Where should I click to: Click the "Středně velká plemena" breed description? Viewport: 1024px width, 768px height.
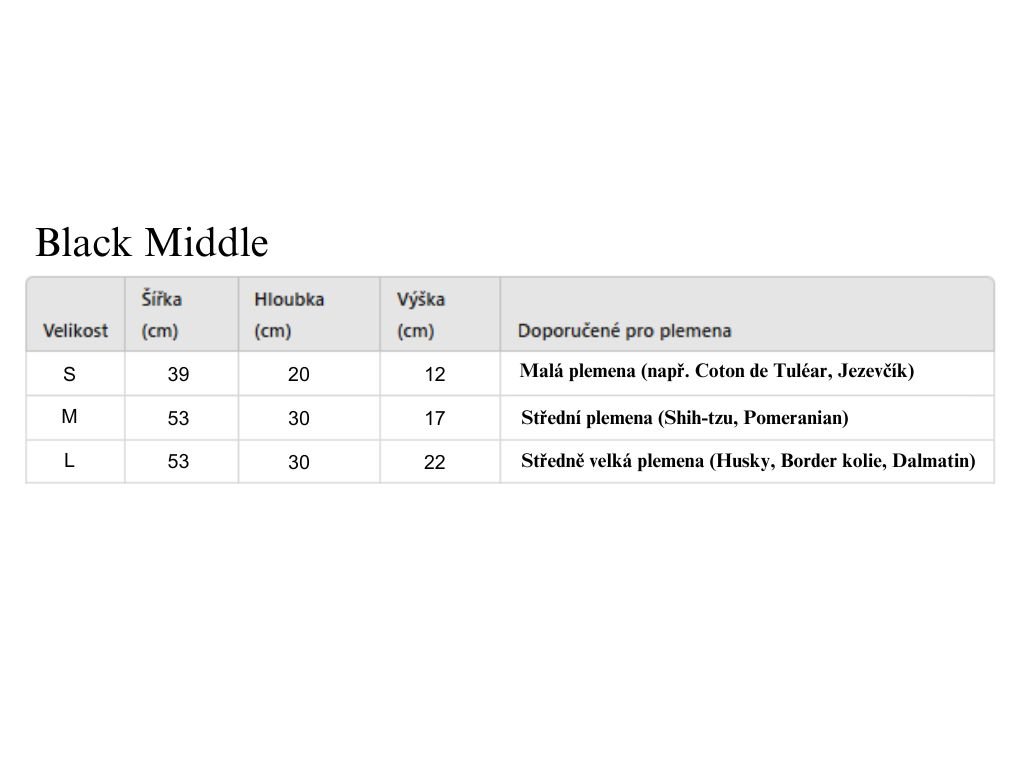coord(748,461)
